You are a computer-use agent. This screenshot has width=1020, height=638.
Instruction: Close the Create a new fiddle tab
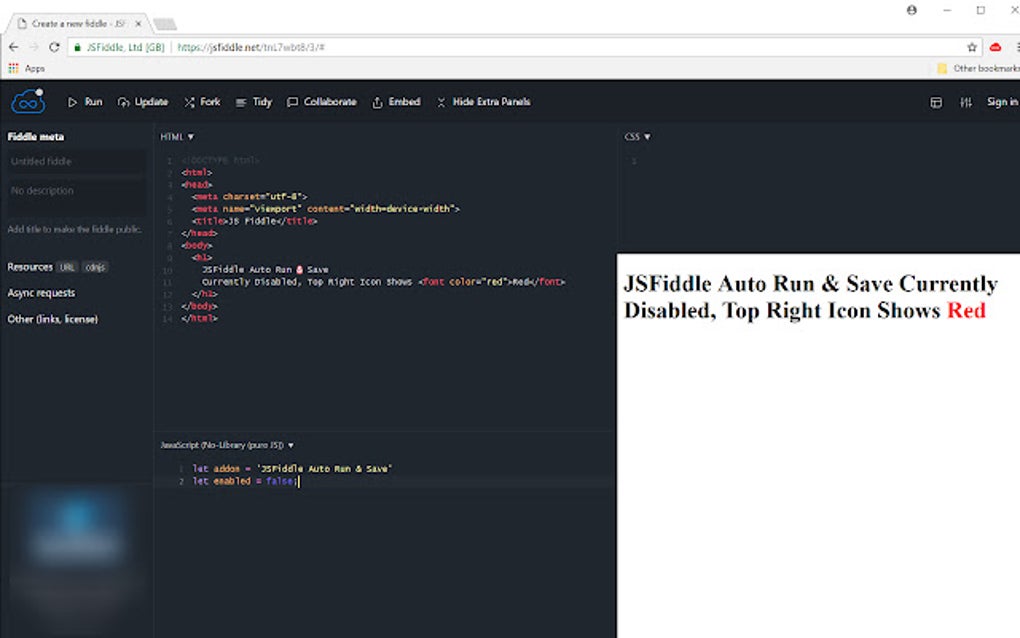138,23
